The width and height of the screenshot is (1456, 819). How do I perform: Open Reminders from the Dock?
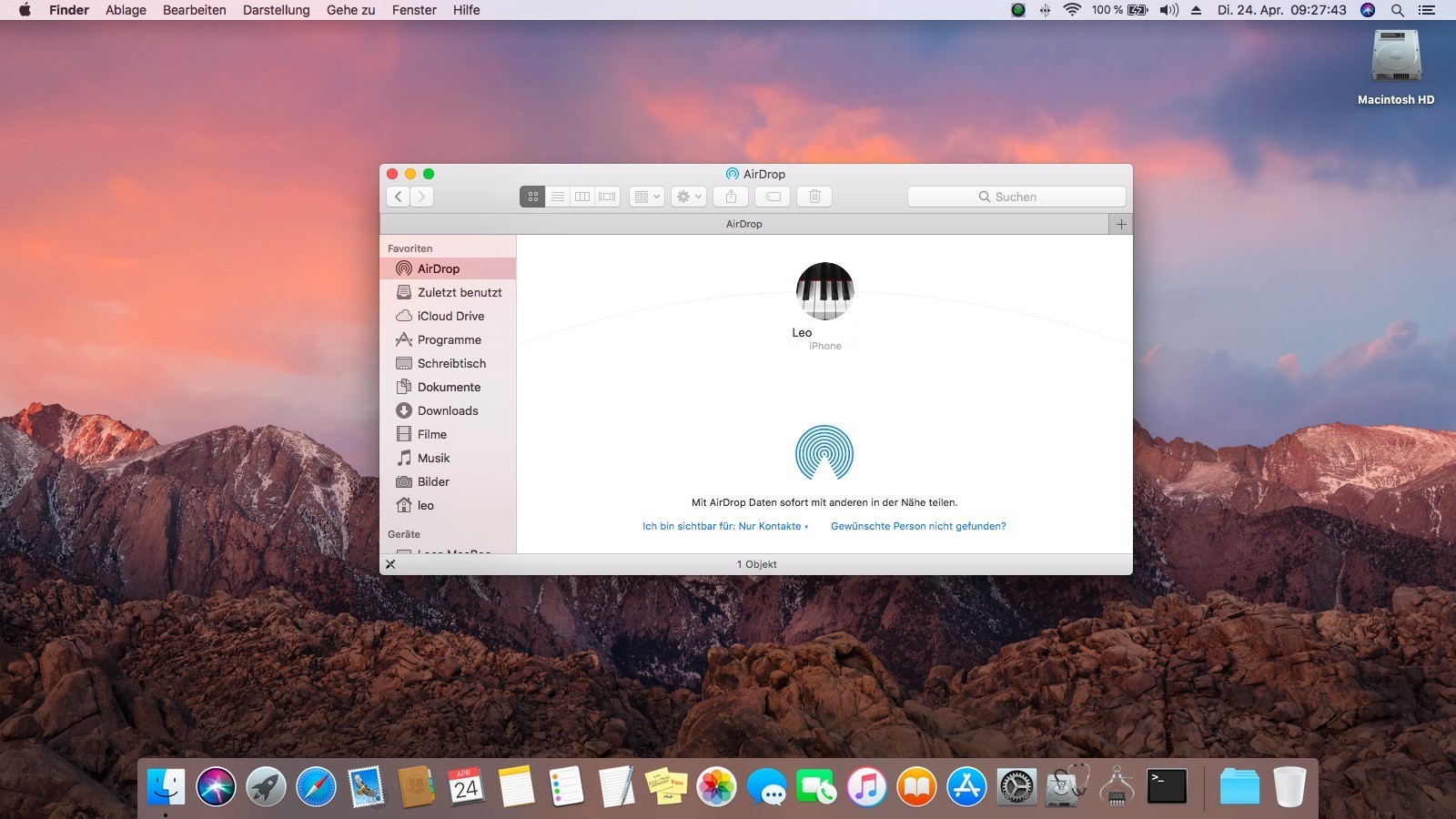[x=566, y=786]
